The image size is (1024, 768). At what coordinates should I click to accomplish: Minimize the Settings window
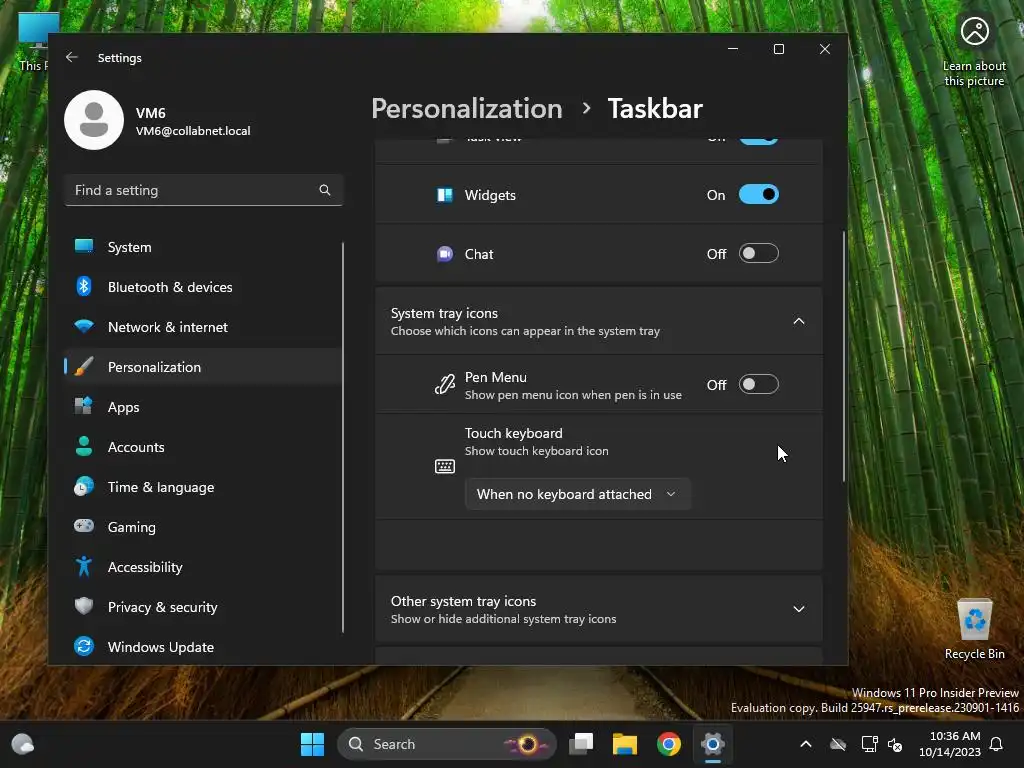(733, 49)
